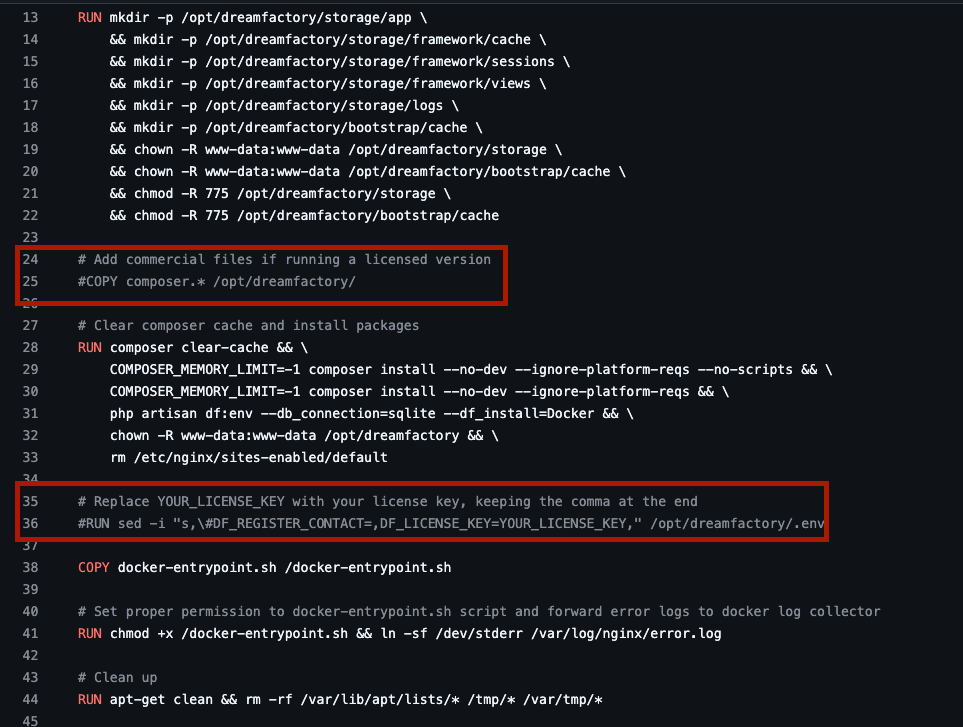Select line number 24 in the gutter

pyautogui.click(x=29, y=259)
